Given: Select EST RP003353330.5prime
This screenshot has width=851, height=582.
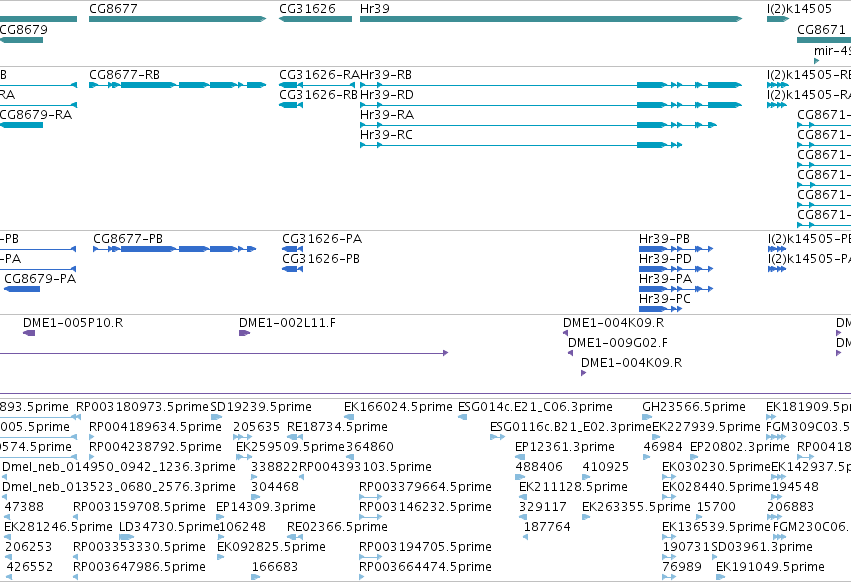Looking at the screenshot, I should [x=139, y=547].
